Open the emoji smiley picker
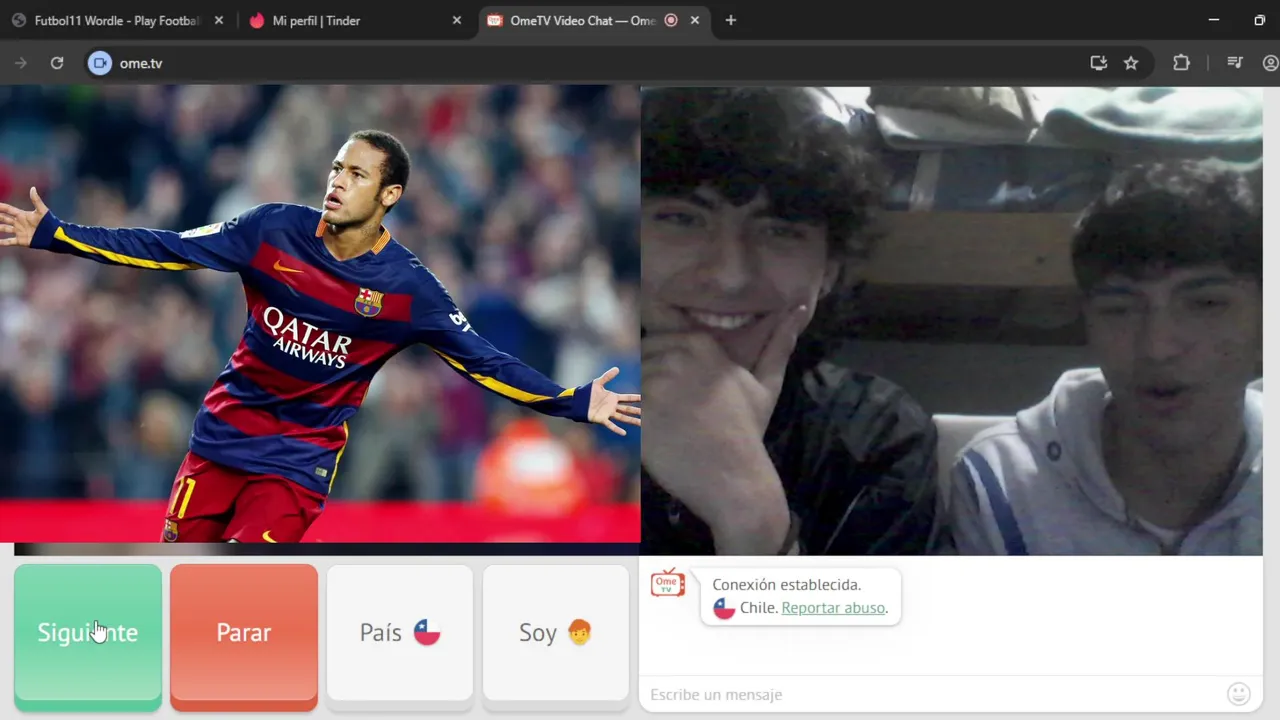1280x720 pixels. coord(1239,694)
